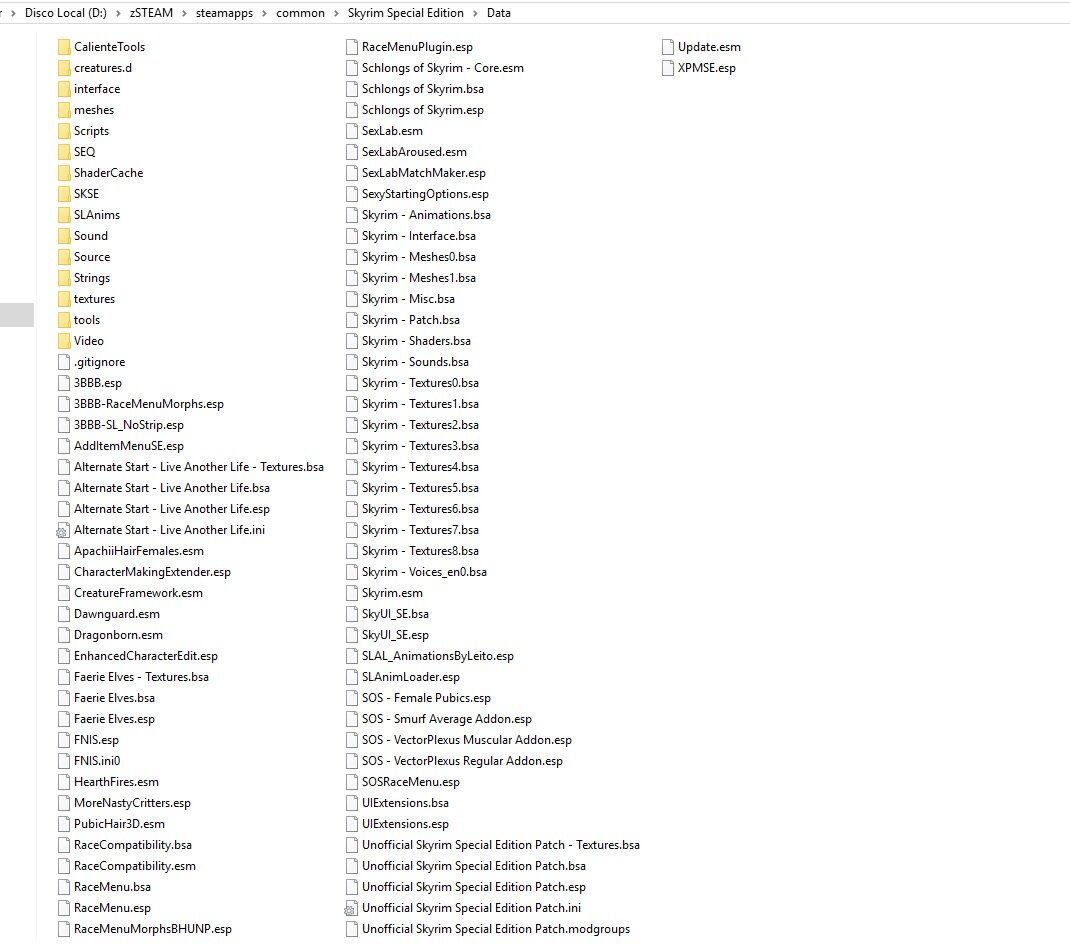The width and height of the screenshot is (1070, 950).
Task: Click the file icon of Dawnguard.esm
Action: click(x=64, y=614)
